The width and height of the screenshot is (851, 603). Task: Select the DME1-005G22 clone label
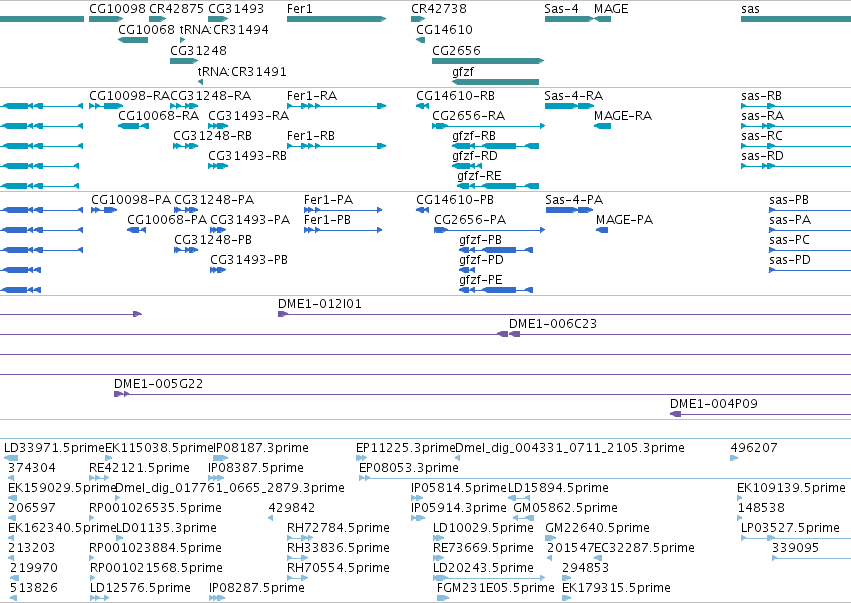coord(158,384)
